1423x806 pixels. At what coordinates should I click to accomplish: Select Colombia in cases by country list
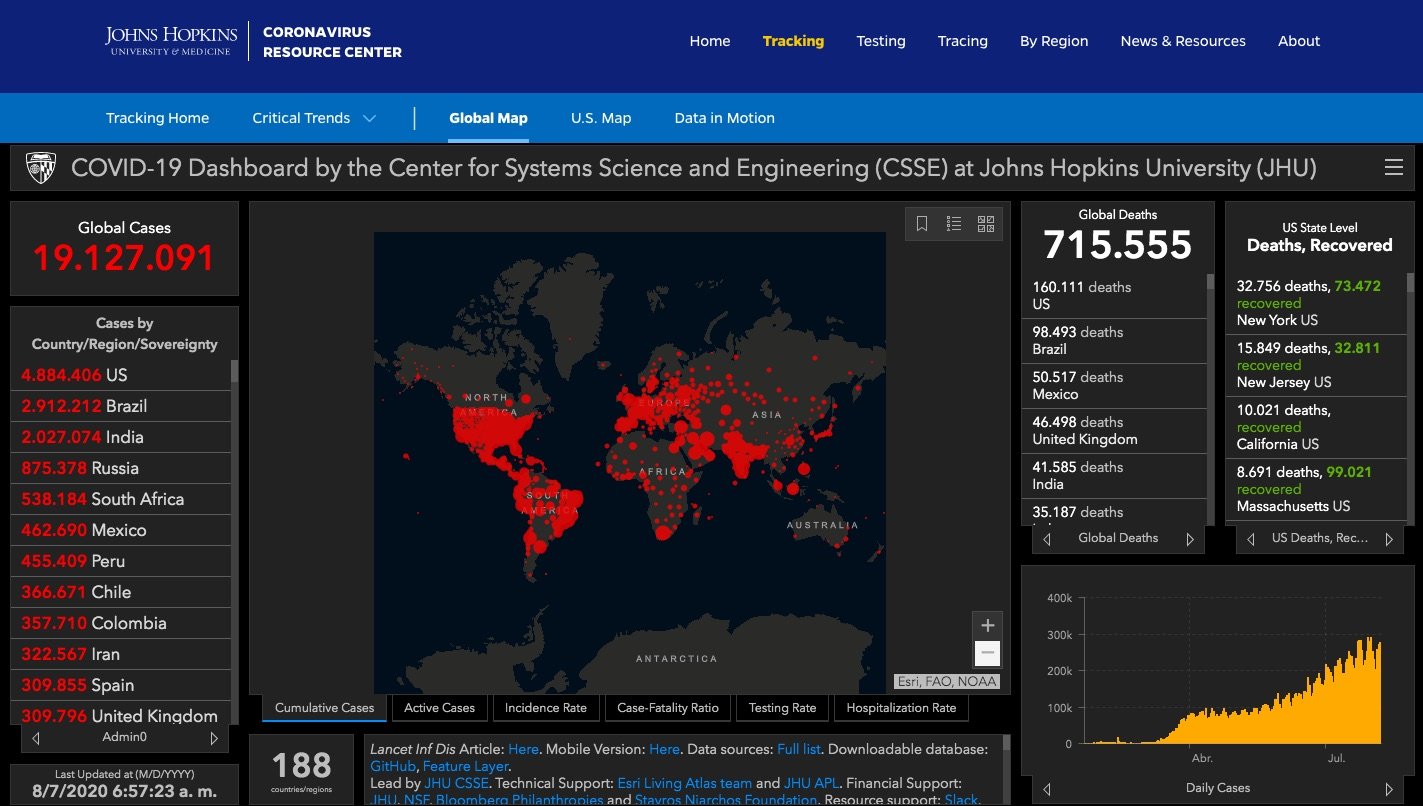[x=121, y=623]
